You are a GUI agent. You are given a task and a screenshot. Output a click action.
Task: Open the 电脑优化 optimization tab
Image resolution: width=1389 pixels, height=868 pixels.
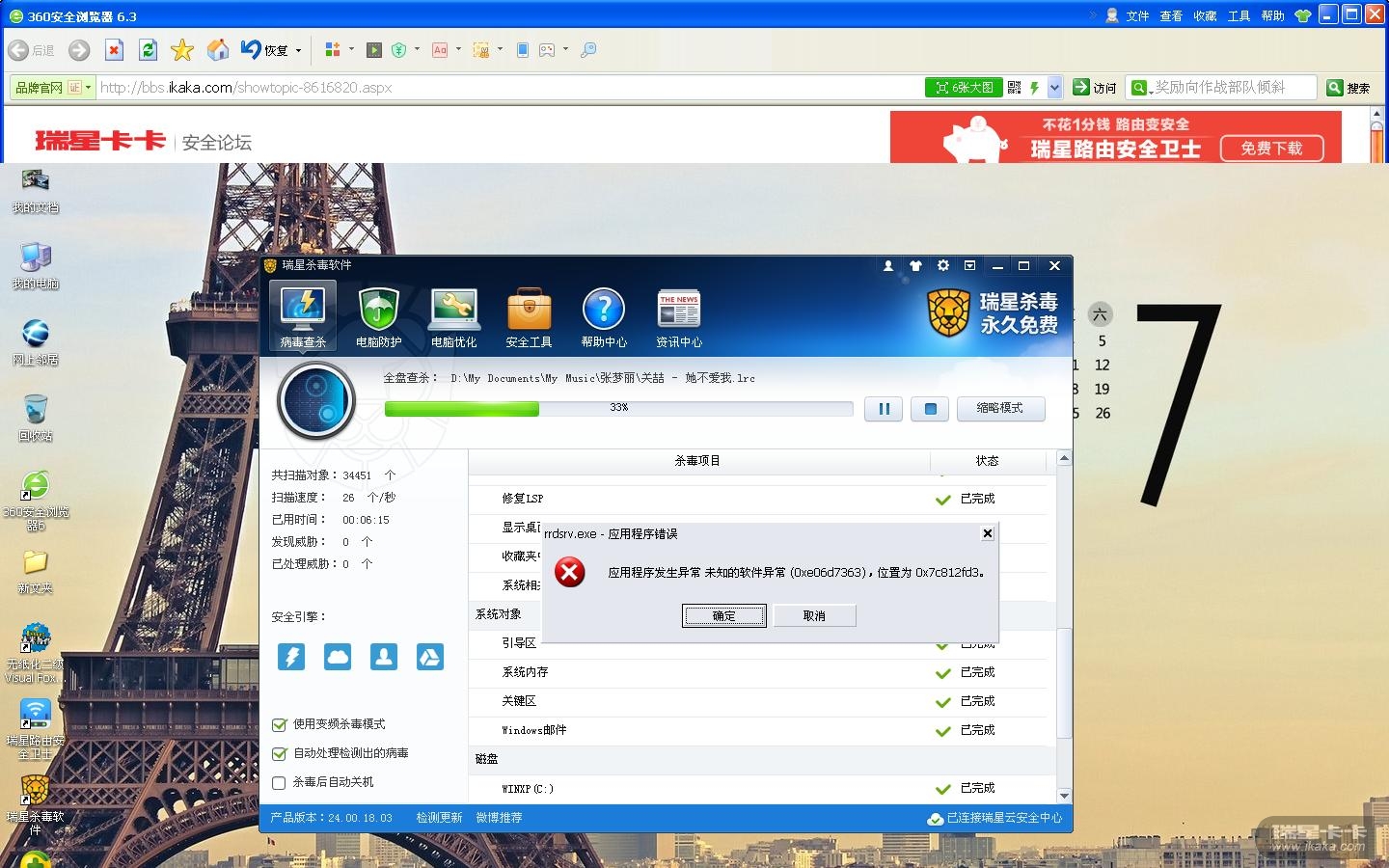pyautogui.click(x=453, y=316)
